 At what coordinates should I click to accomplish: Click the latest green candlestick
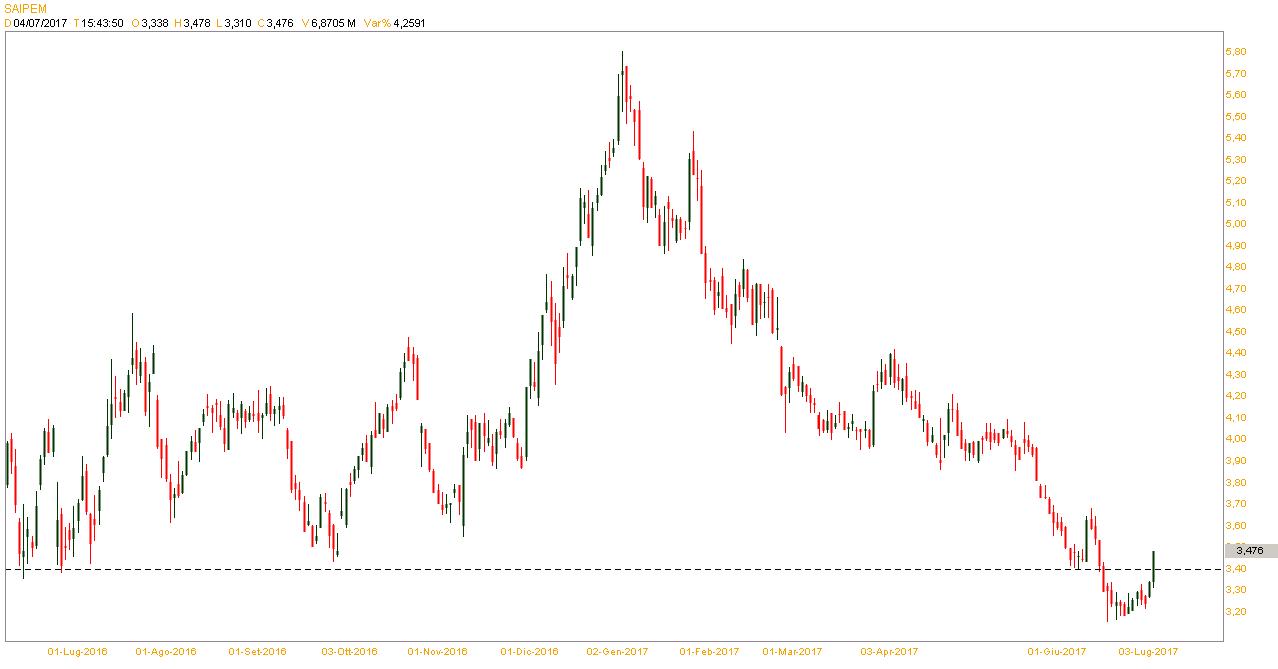pyautogui.click(x=1154, y=565)
